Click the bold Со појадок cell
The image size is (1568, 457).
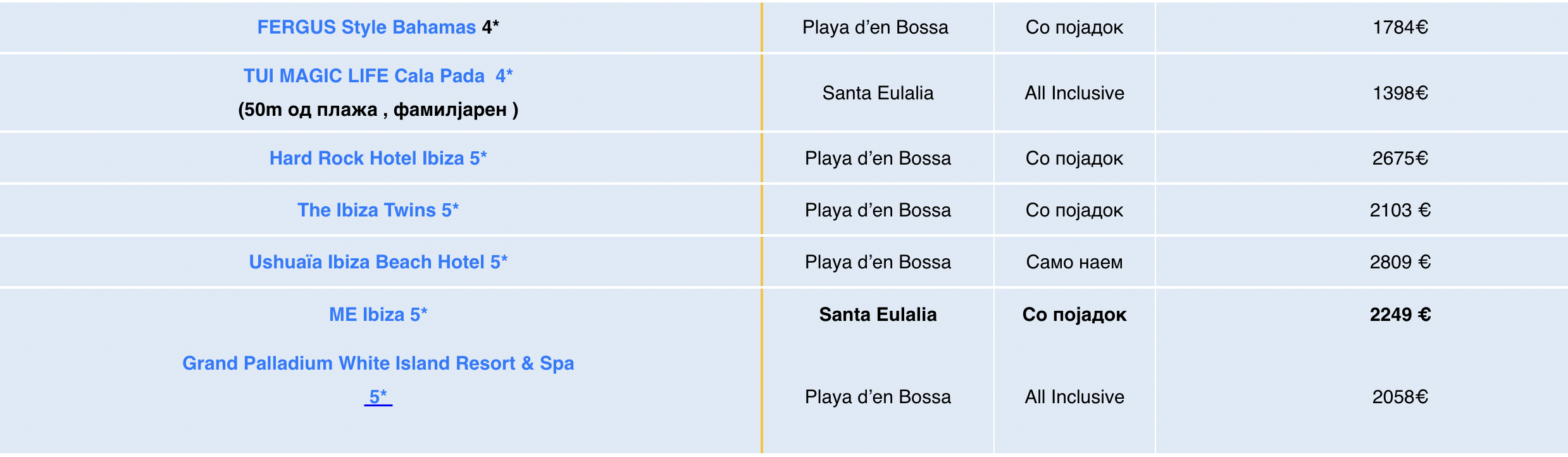point(1074,315)
